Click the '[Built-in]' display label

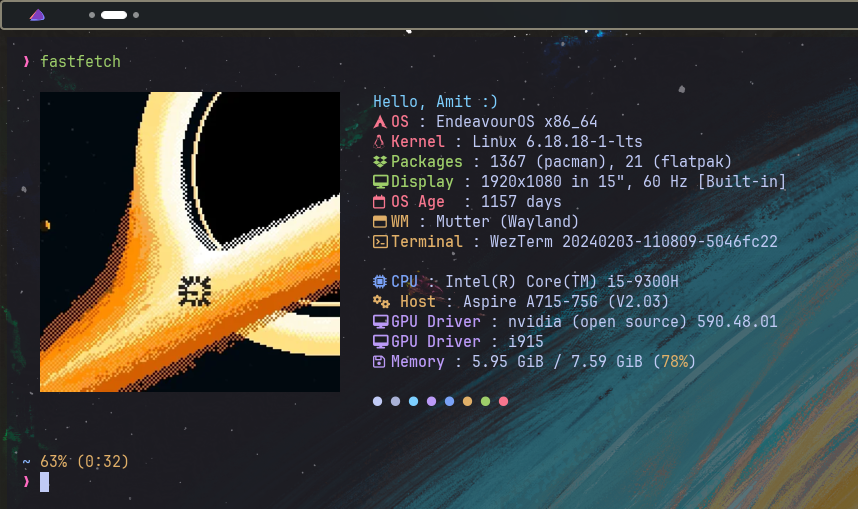742,182
